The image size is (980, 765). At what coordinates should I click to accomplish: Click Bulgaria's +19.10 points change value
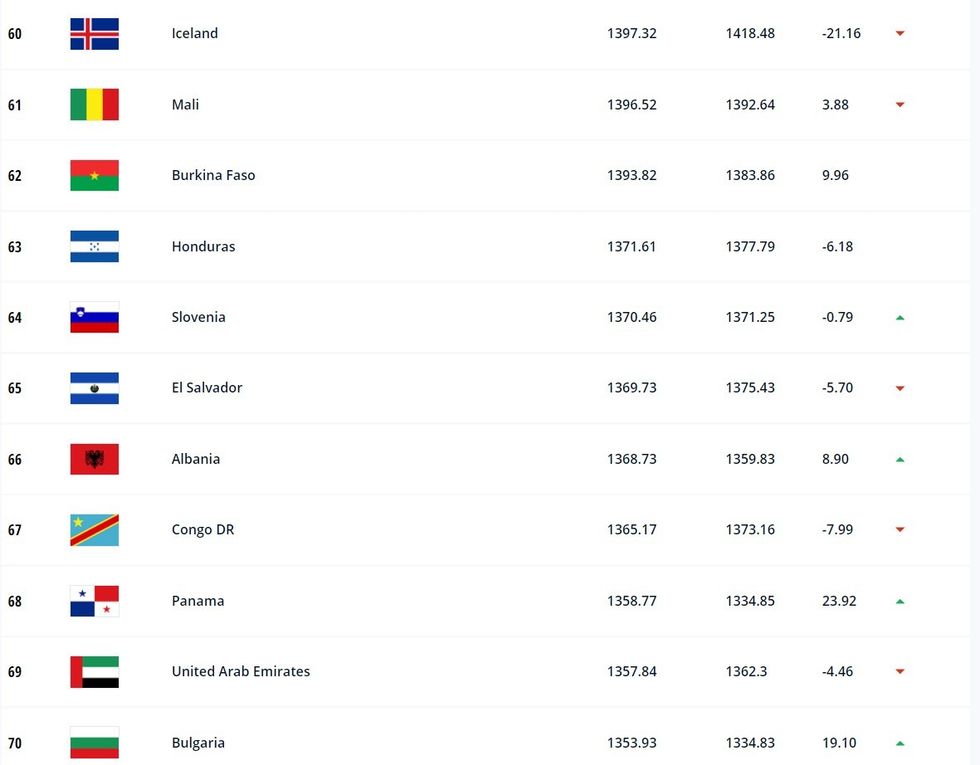click(x=838, y=743)
